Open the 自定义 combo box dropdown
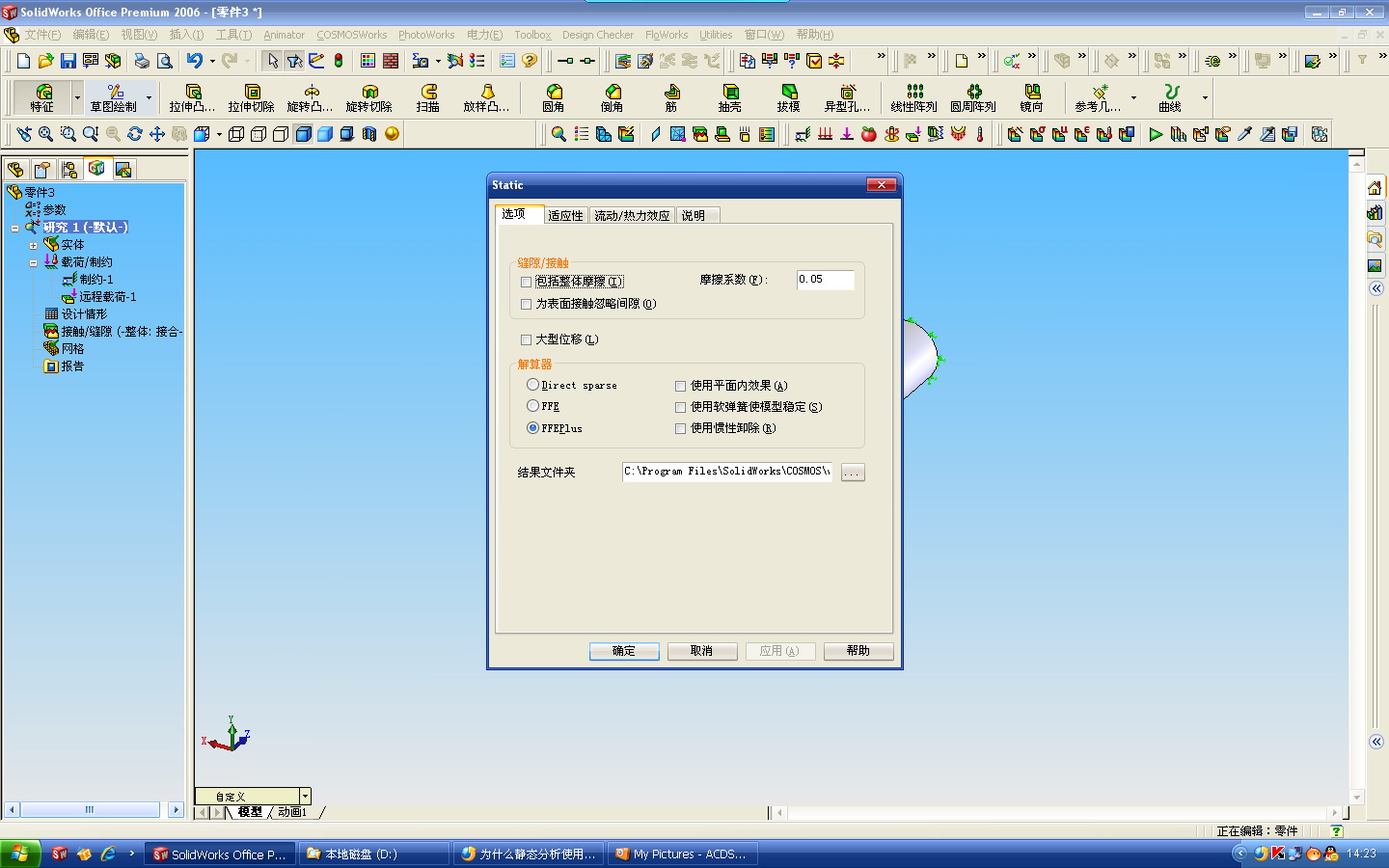 coord(305,797)
